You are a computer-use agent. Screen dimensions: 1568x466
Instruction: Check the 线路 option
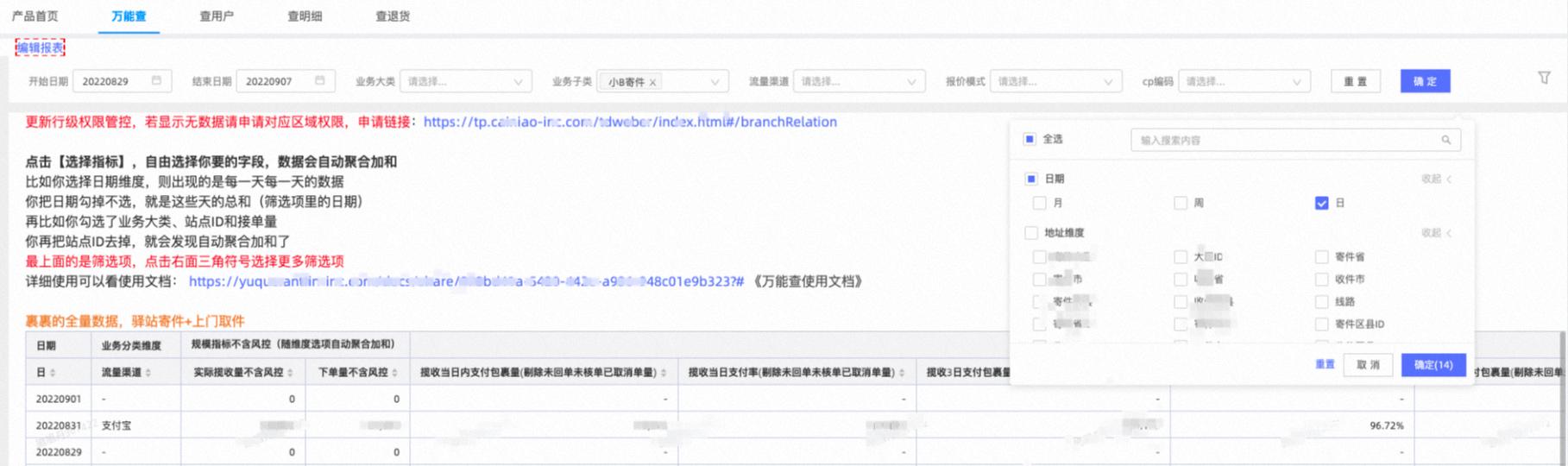1321,301
